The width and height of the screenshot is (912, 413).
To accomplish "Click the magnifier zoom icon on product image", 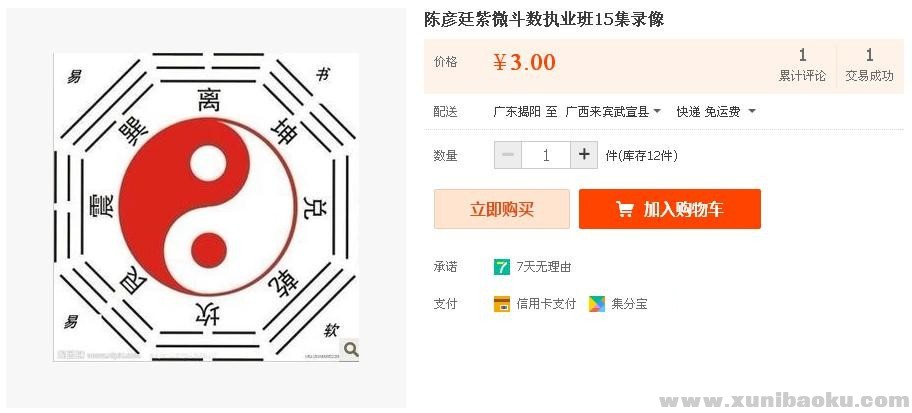I will tap(350, 349).
